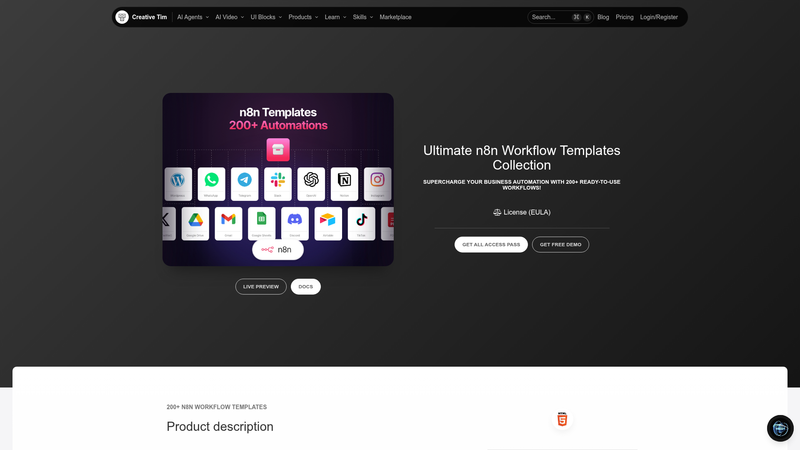Click the n8n logo pill
800x450 pixels.
click(x=278, y=249)
